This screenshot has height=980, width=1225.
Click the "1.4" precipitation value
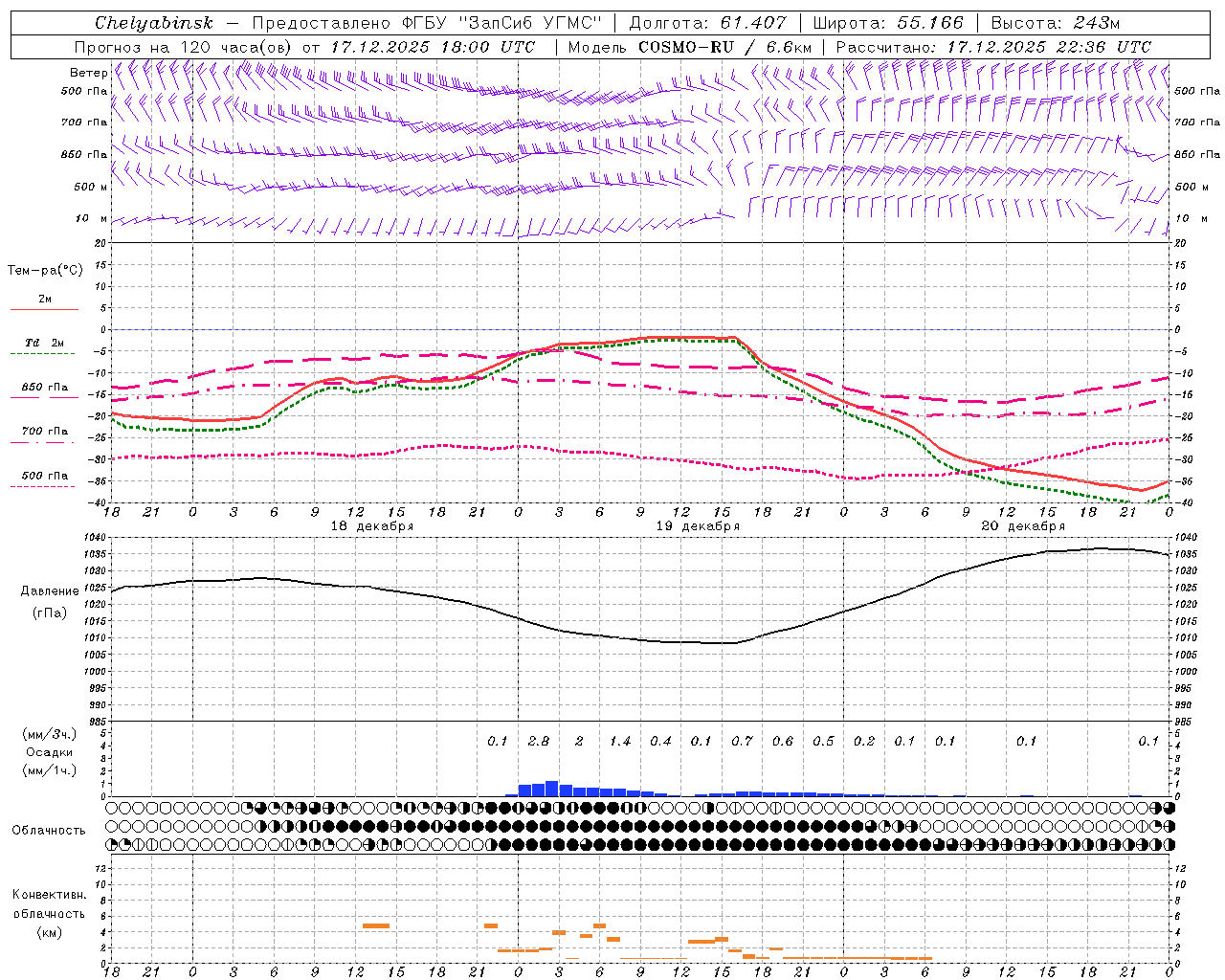[x=620, y=741]
